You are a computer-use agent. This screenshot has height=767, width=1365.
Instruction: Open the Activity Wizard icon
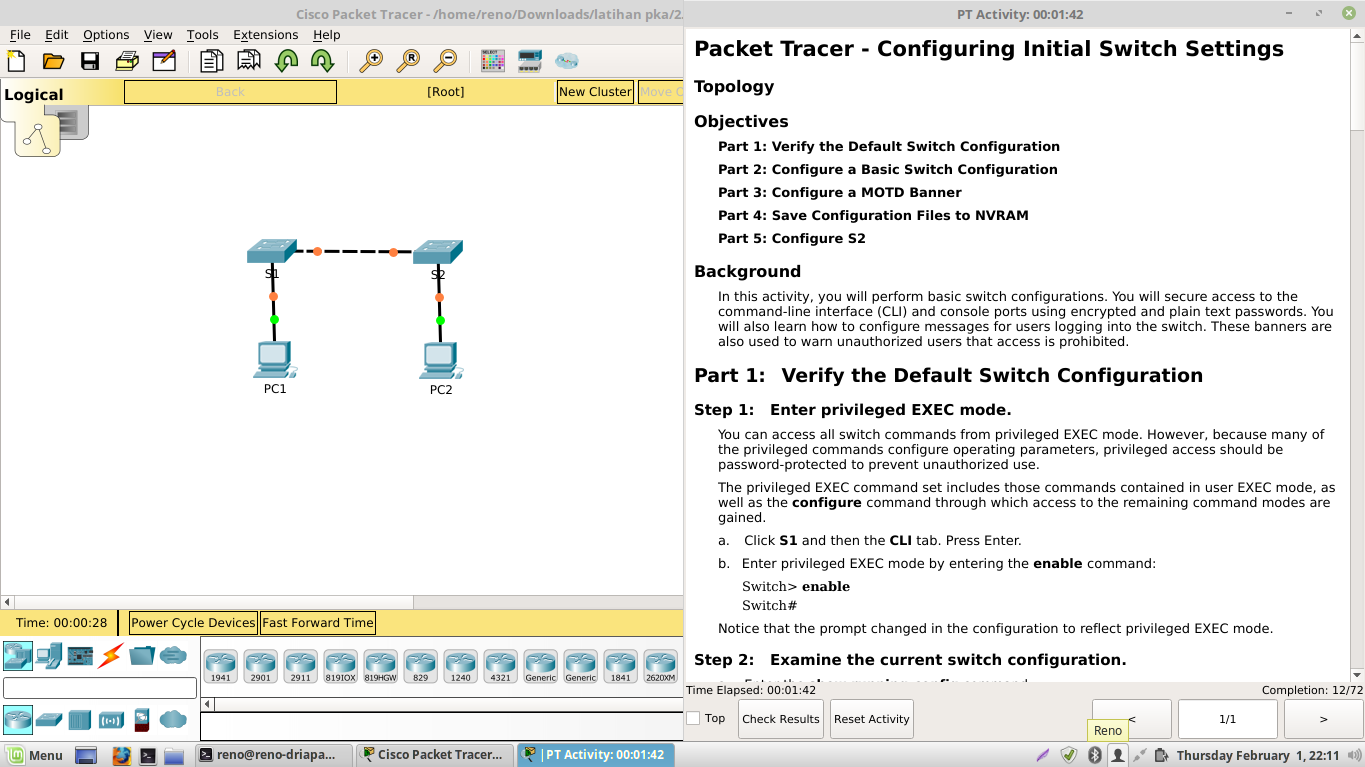coord(164,61)
